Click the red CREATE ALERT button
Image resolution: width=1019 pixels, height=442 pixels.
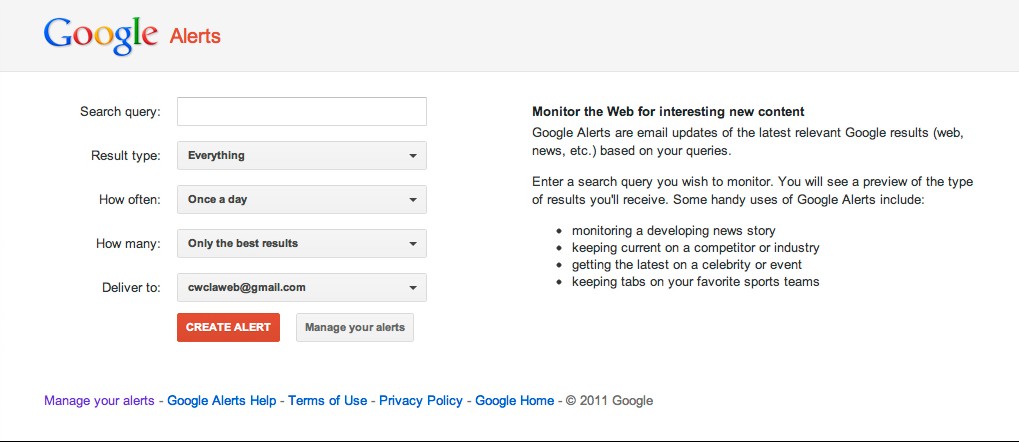(228, 327)
